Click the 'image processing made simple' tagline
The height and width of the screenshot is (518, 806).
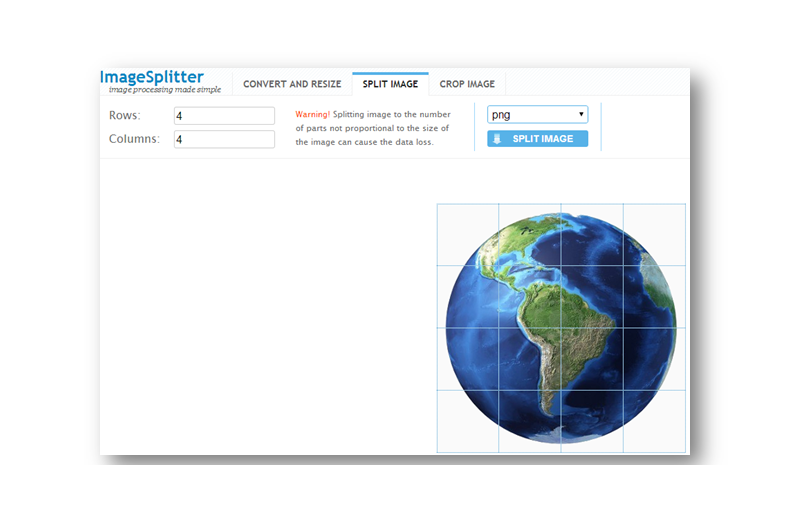click(164, 89)
